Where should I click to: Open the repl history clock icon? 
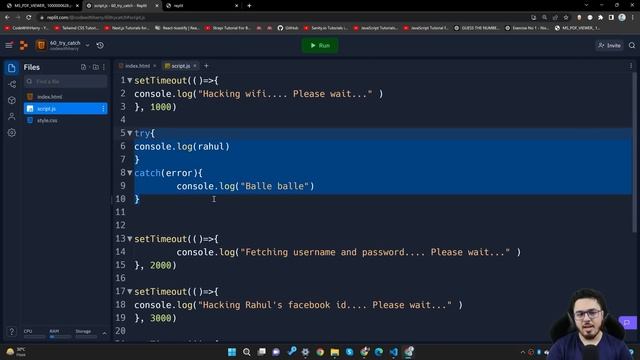(100, 45)
